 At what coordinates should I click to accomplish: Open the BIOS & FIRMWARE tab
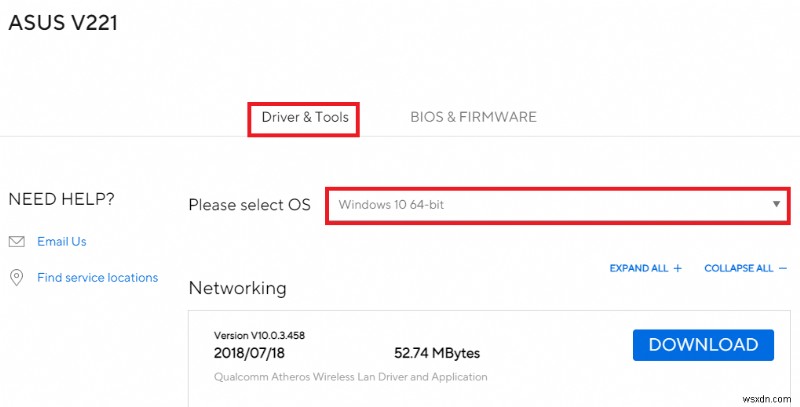click(x=473, y=117)
